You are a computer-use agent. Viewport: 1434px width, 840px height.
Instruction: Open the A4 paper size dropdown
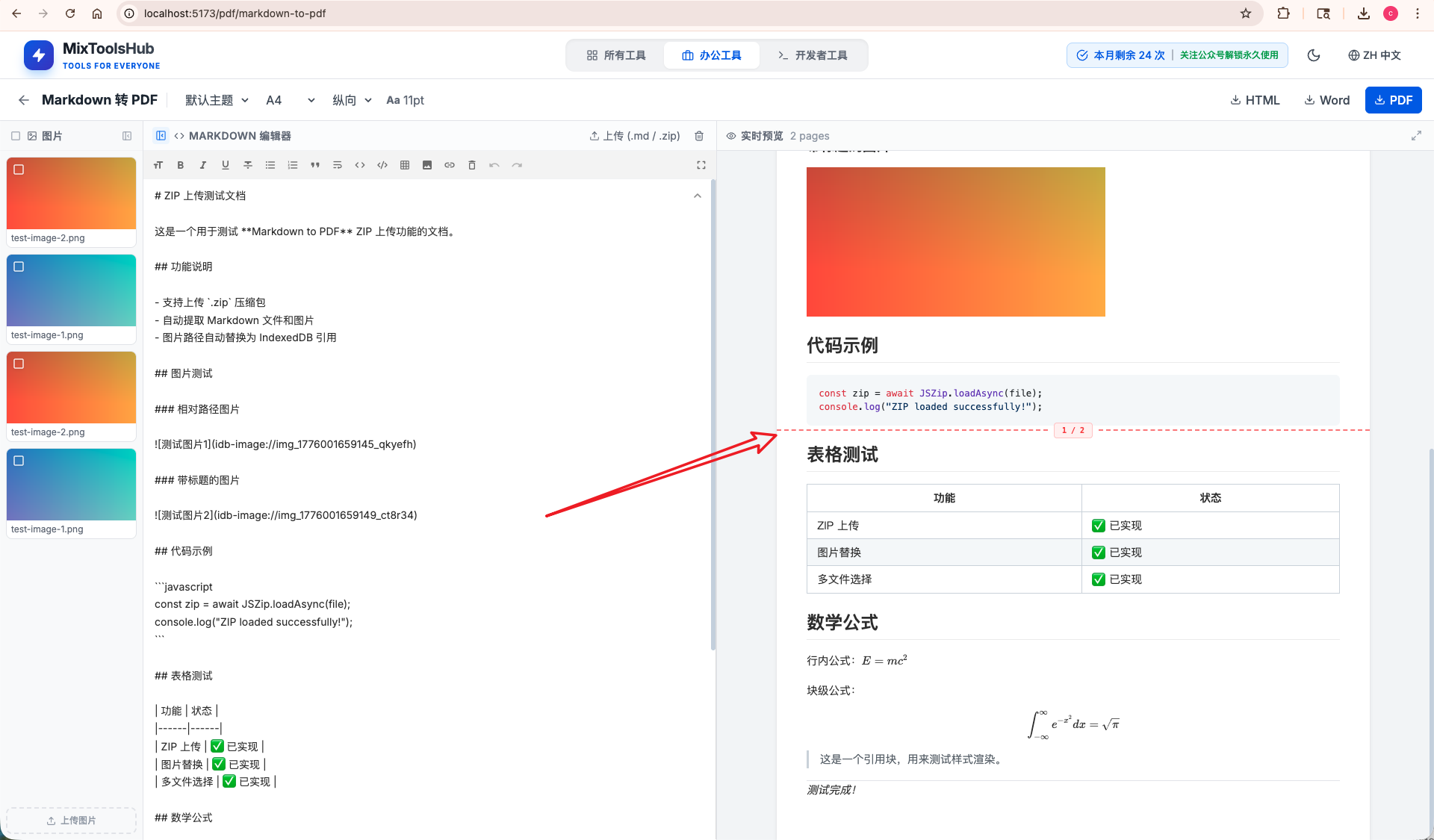[290, 99]
